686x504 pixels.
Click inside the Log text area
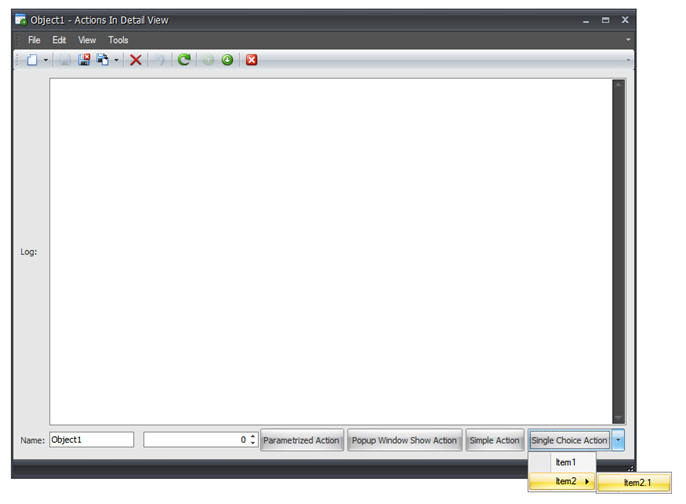click(331, 252)
